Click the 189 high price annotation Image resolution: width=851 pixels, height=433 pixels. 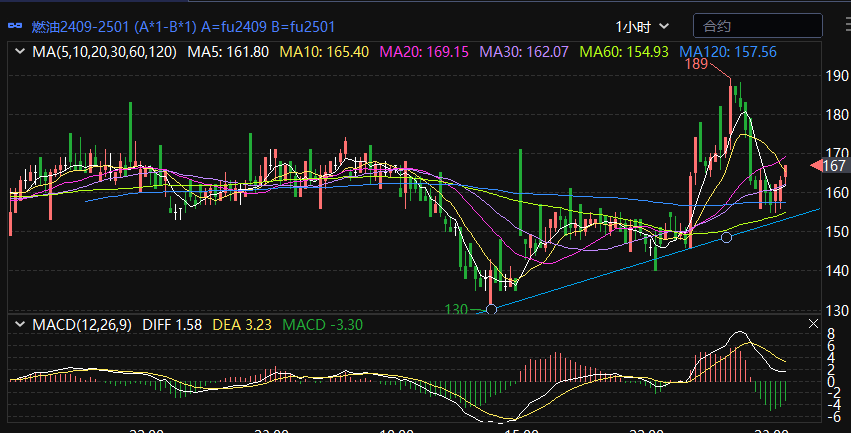696,64
